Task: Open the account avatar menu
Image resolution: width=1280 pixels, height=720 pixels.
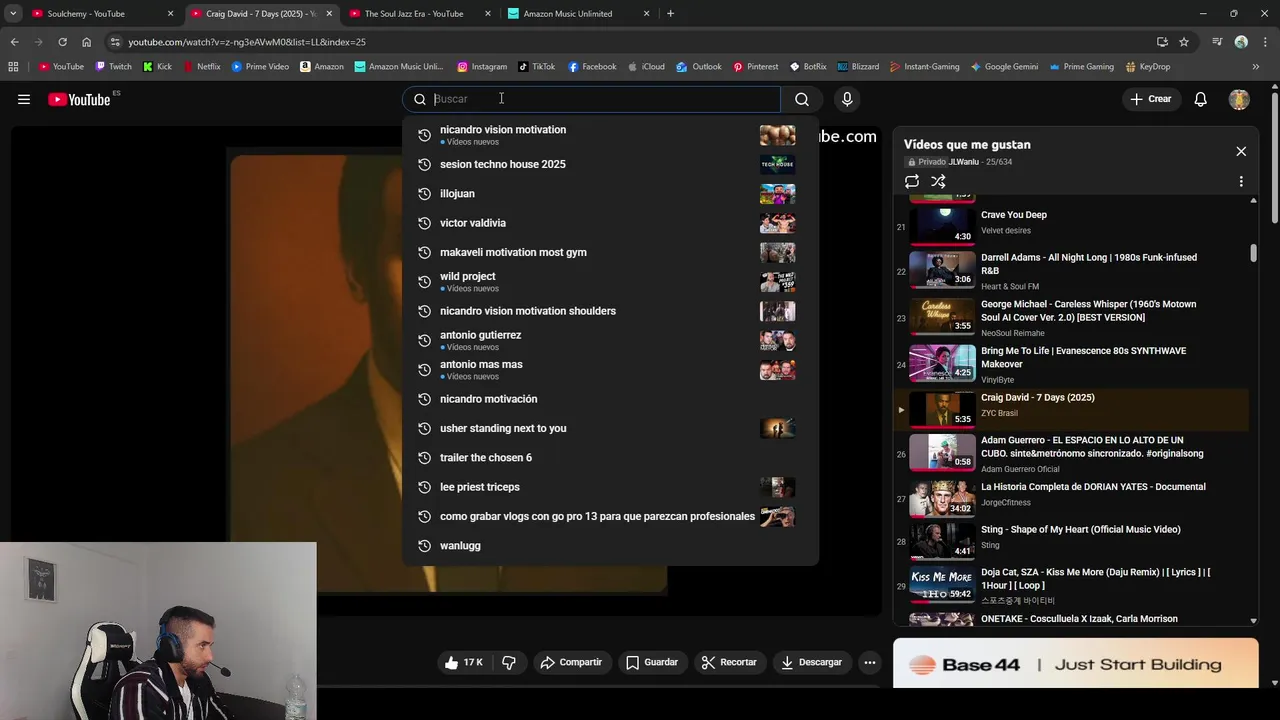Action: (1239, 99)
